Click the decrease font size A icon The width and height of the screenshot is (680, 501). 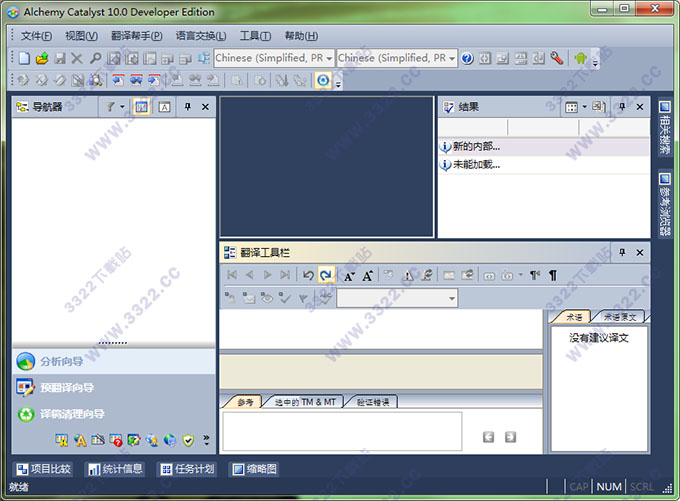point(349,275)
